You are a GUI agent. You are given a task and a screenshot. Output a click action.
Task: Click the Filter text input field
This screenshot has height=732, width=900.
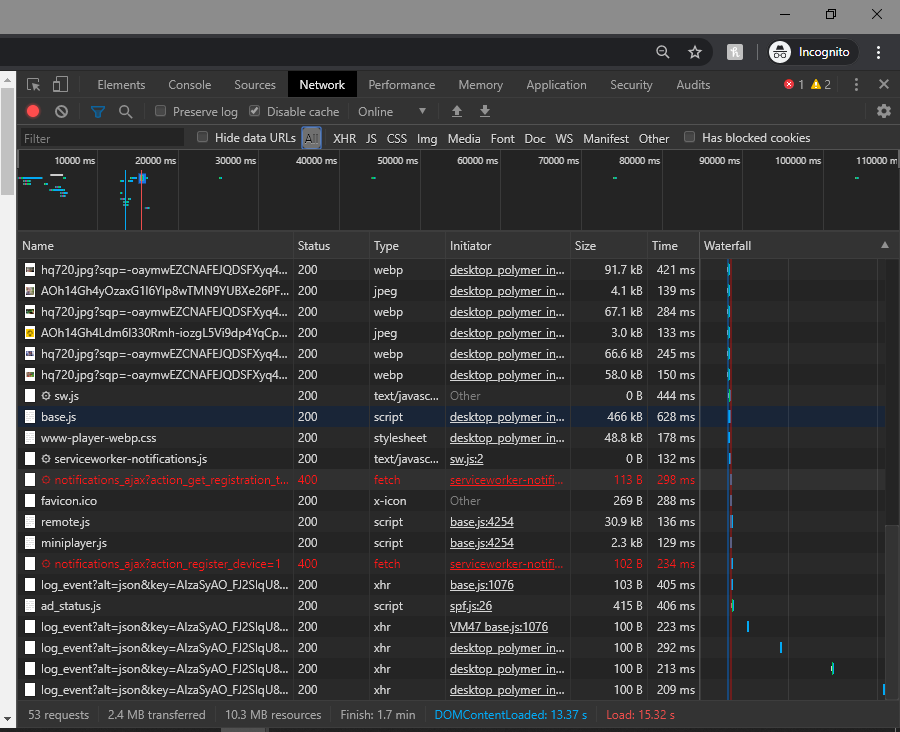[x=102, y=139]
